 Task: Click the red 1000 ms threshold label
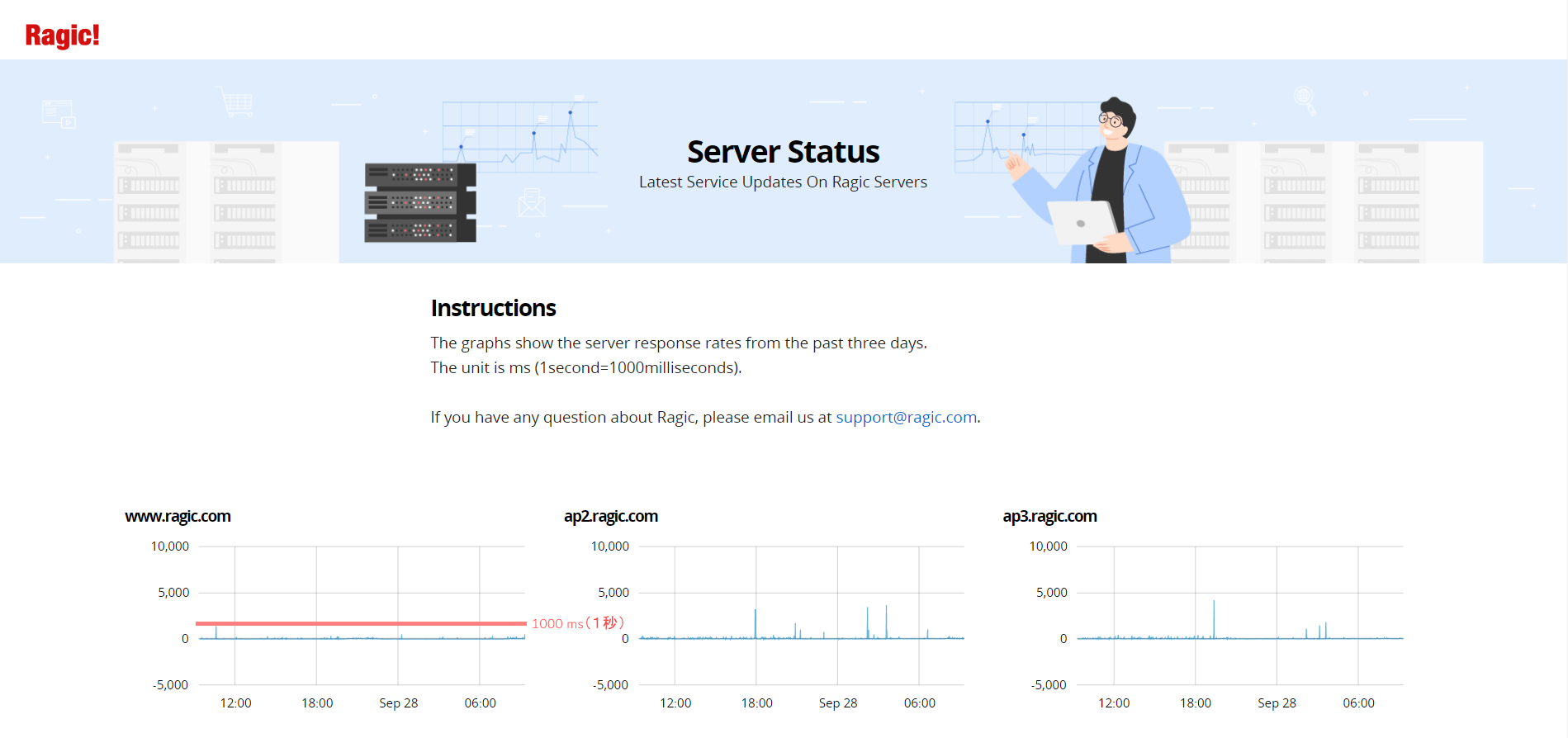point(578,623)
